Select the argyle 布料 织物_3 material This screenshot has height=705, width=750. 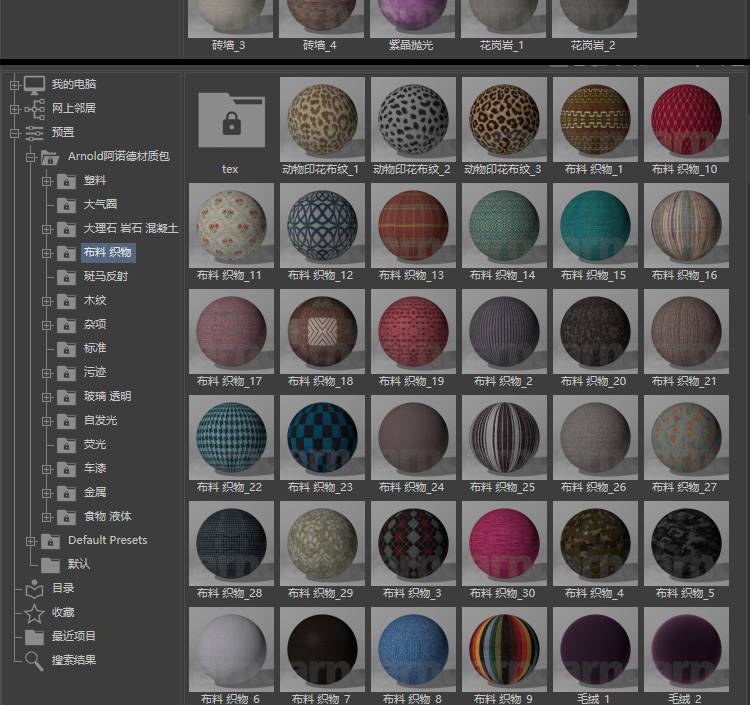pos(413,544)
